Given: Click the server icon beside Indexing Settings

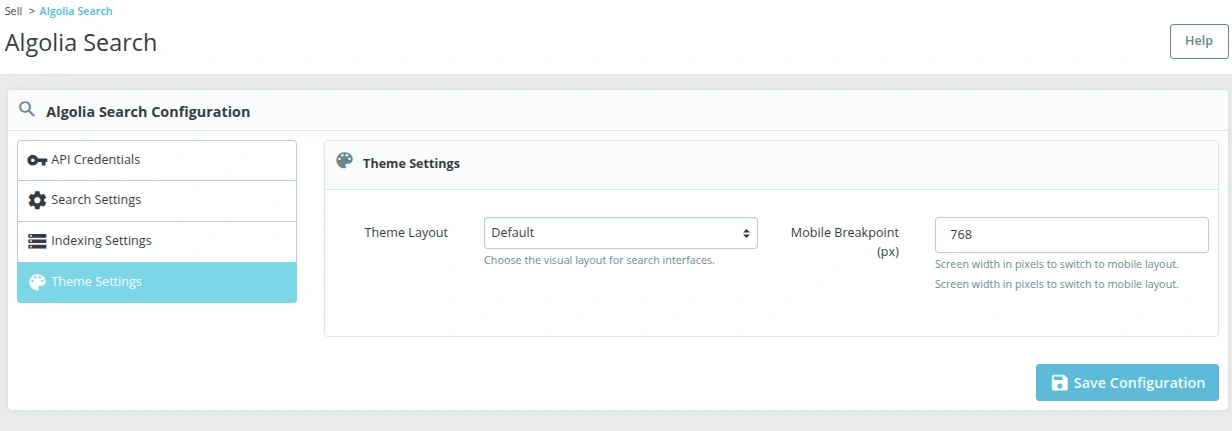Looking at the screenshot, I should pos(37,241).
